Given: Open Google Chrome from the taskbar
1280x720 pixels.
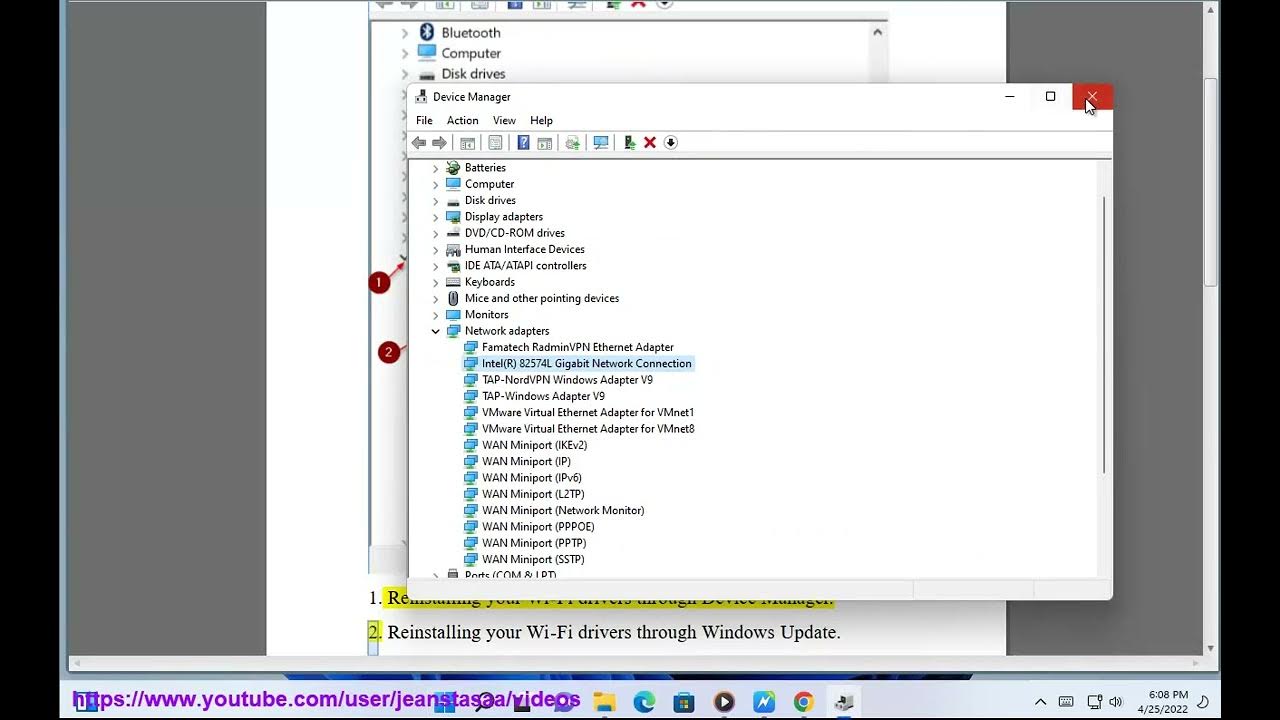Looking at the screenshot, I should [x=804, y=702].
